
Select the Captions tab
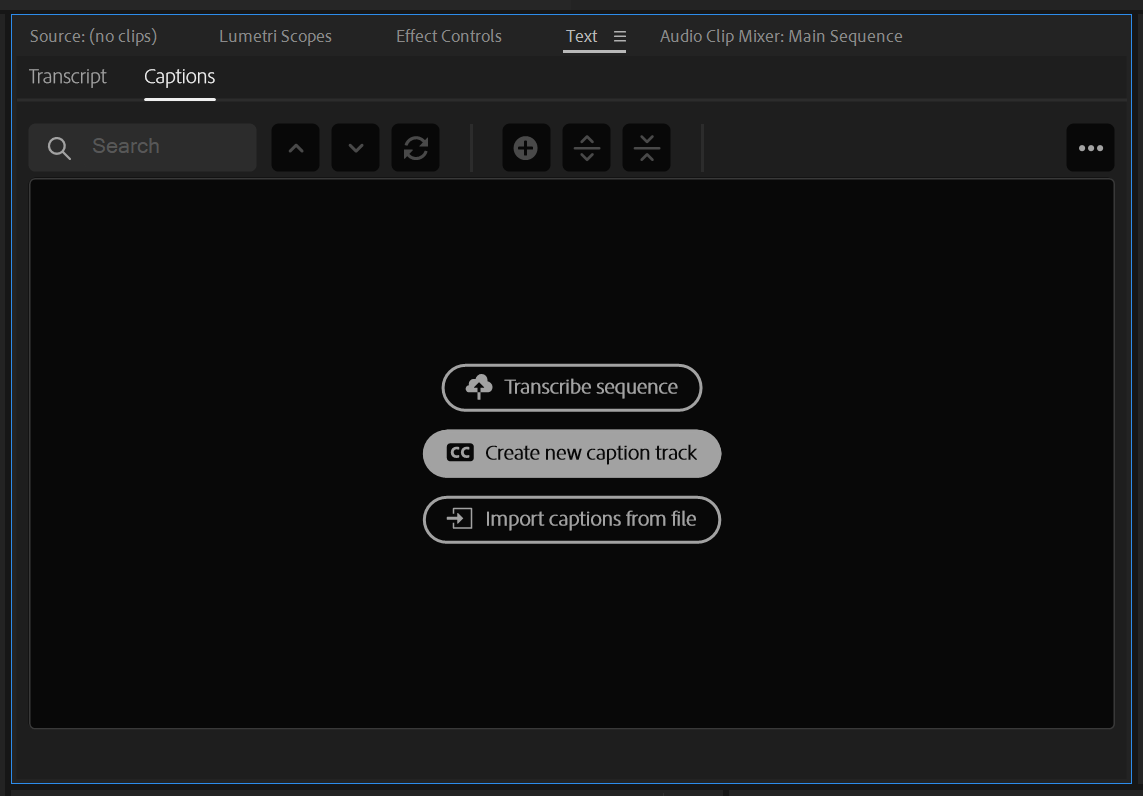tap(180, 77)
